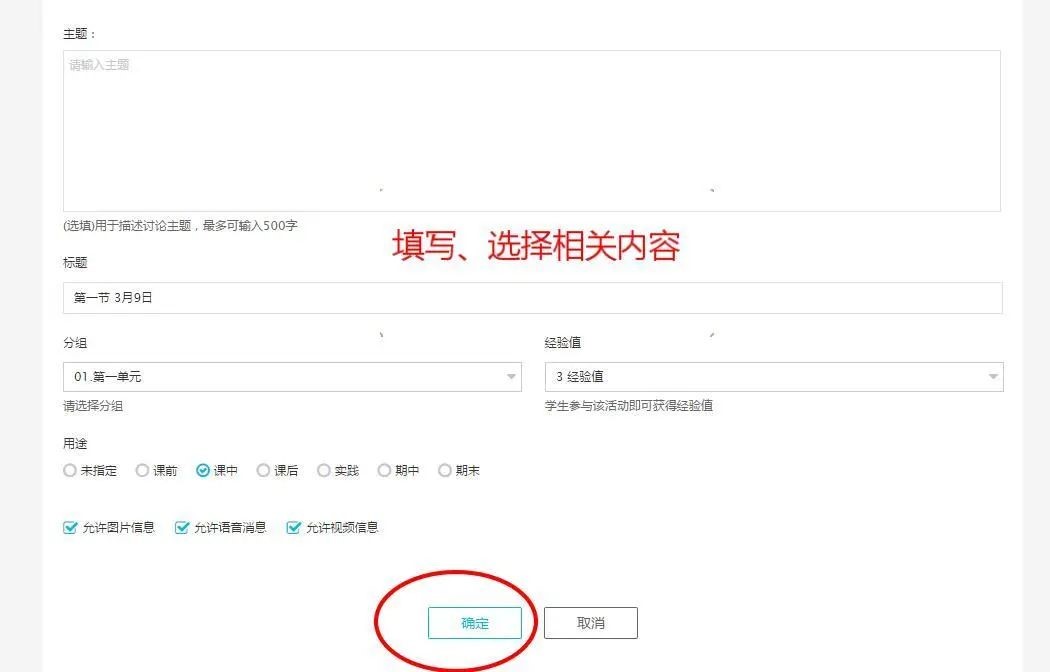Click the 课中 label text
Image resolution: width=1050 pixels, height=672 pixels.
coord(226,470)
